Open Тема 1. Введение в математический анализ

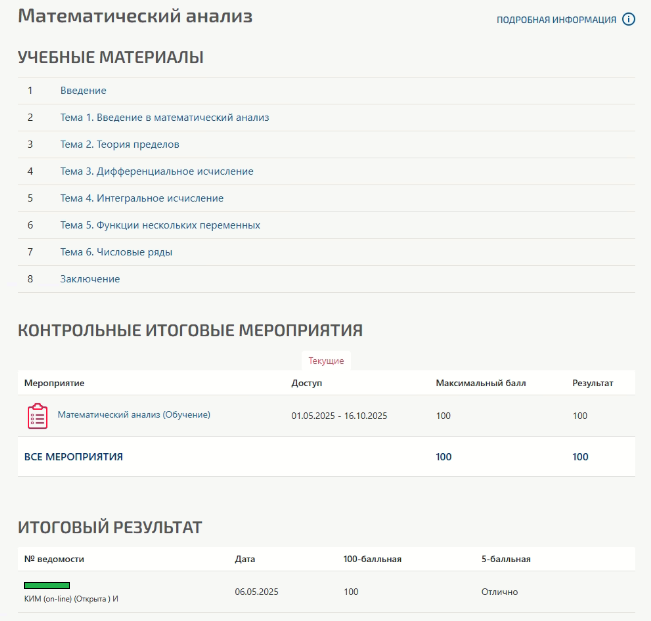(164, 118)
